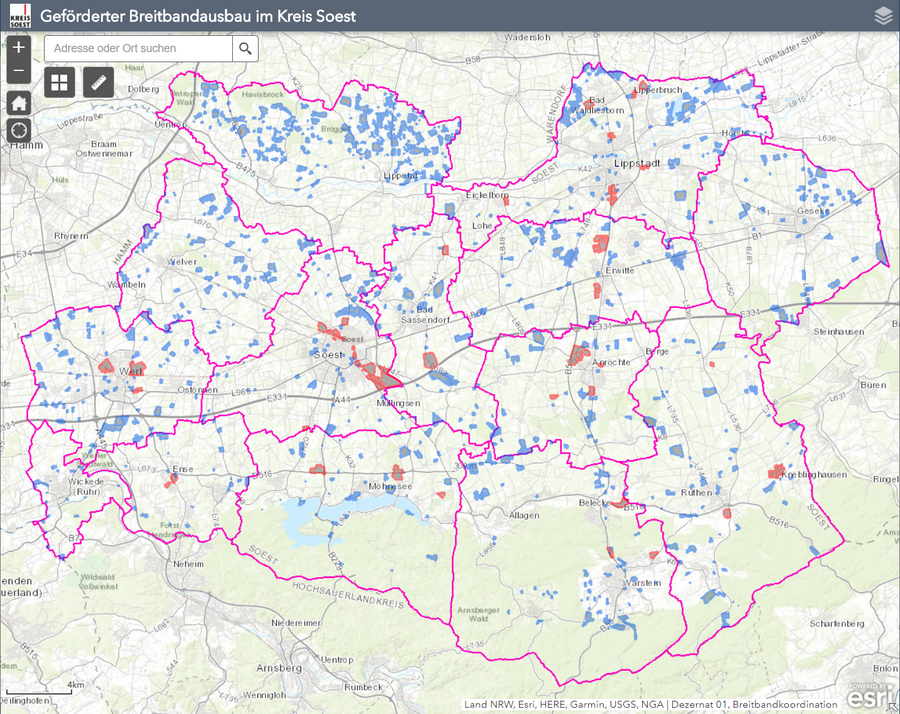This screenshot has width=900, height=714.
Task: Reset map to home extent
Action: point(18,103)
